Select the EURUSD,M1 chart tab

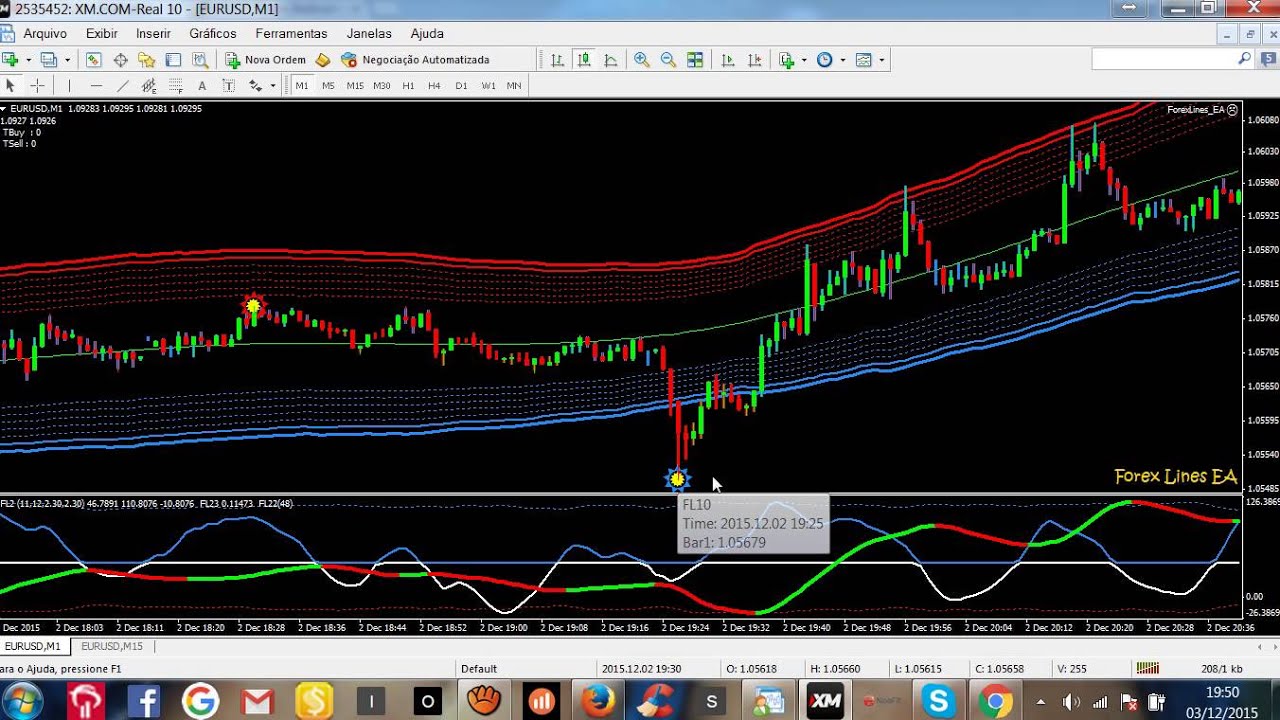click(x=33, y=647)
